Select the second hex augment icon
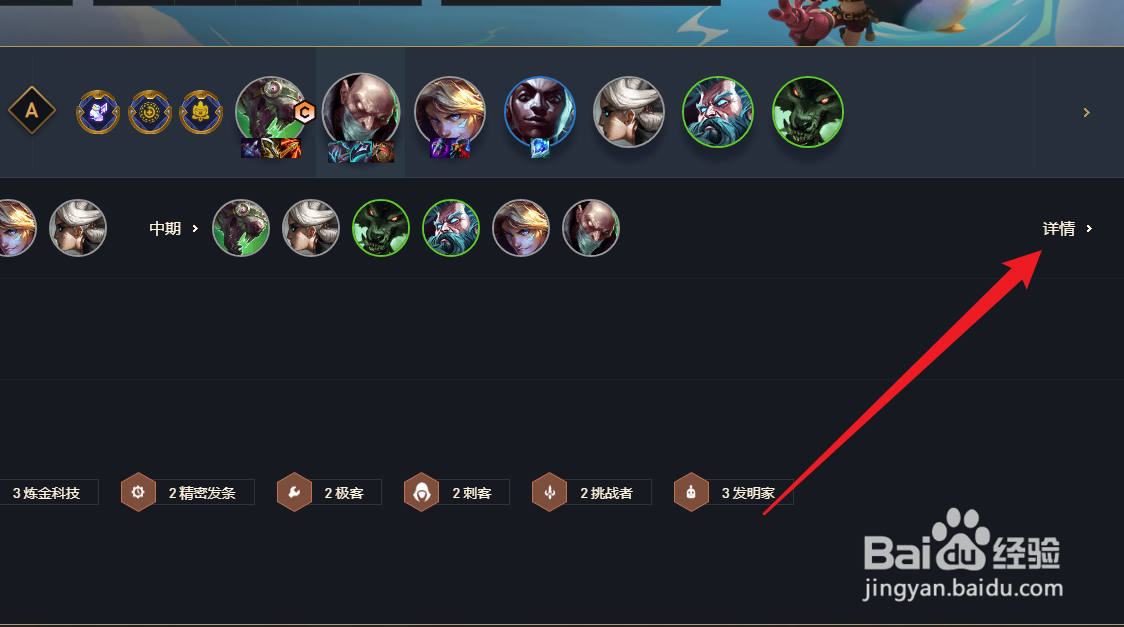The image size is (1124, 627). (150, 112)
